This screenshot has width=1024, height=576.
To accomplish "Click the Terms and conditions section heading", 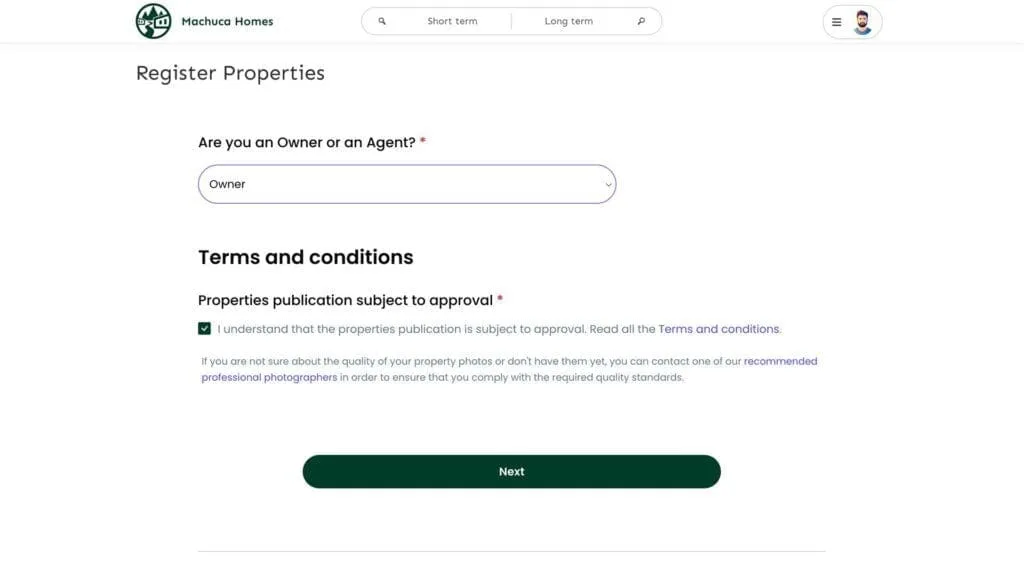I will [x=306, y=257].
